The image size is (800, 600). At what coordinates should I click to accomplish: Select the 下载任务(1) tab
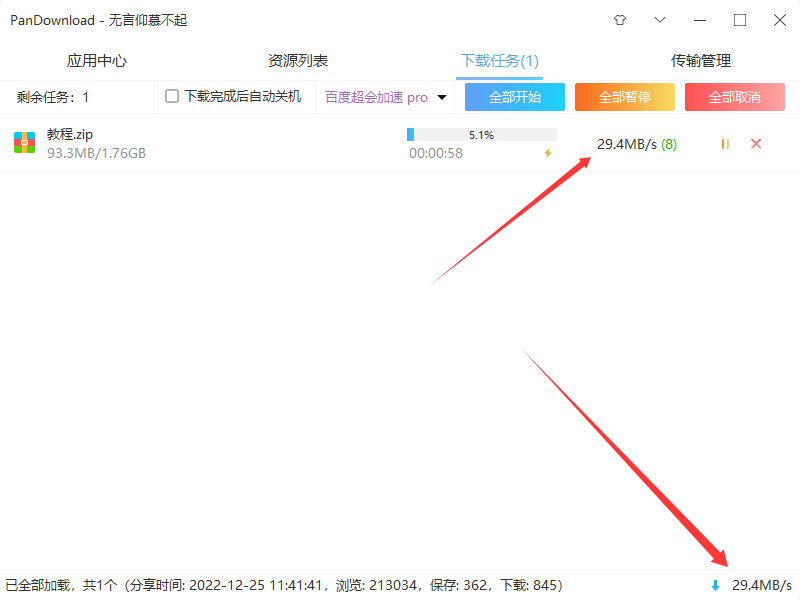499,61
